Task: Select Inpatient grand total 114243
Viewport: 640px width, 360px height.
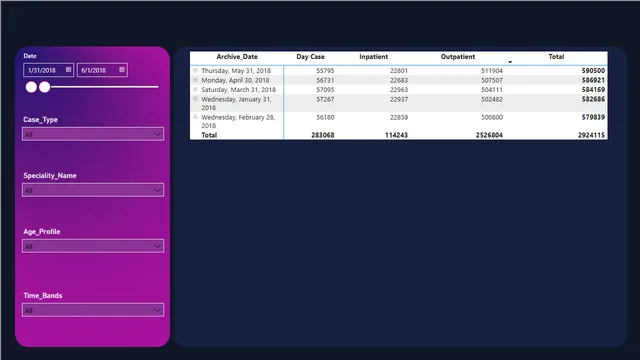Action: click(396, 135)
